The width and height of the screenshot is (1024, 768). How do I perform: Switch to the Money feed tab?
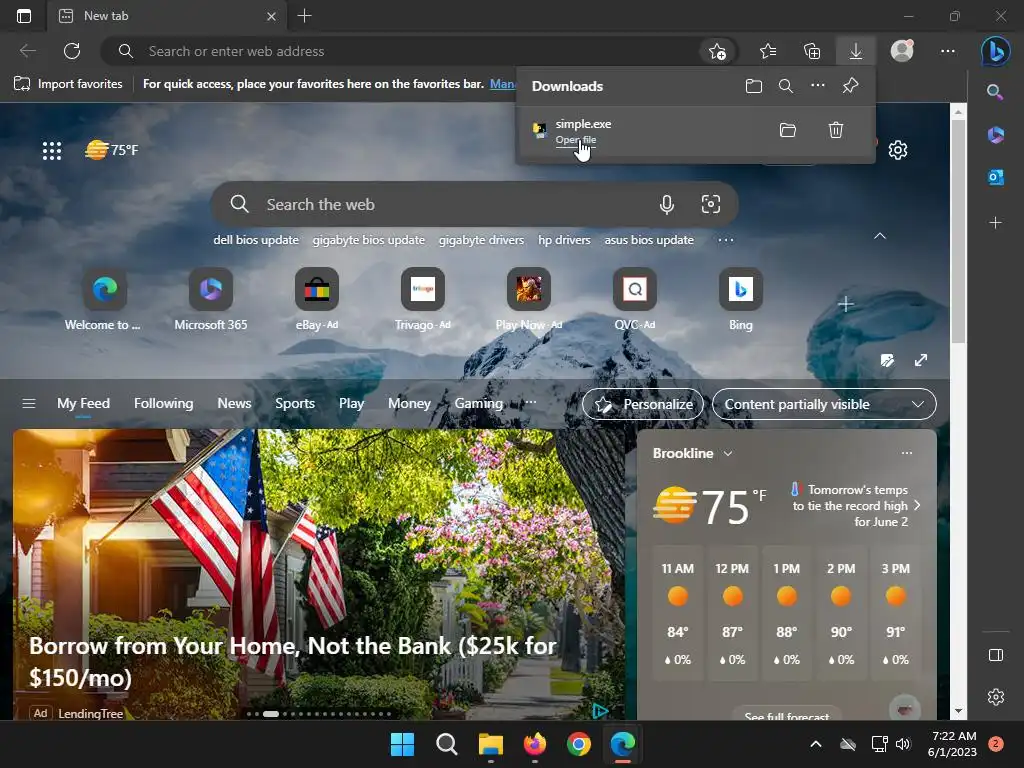409,404
